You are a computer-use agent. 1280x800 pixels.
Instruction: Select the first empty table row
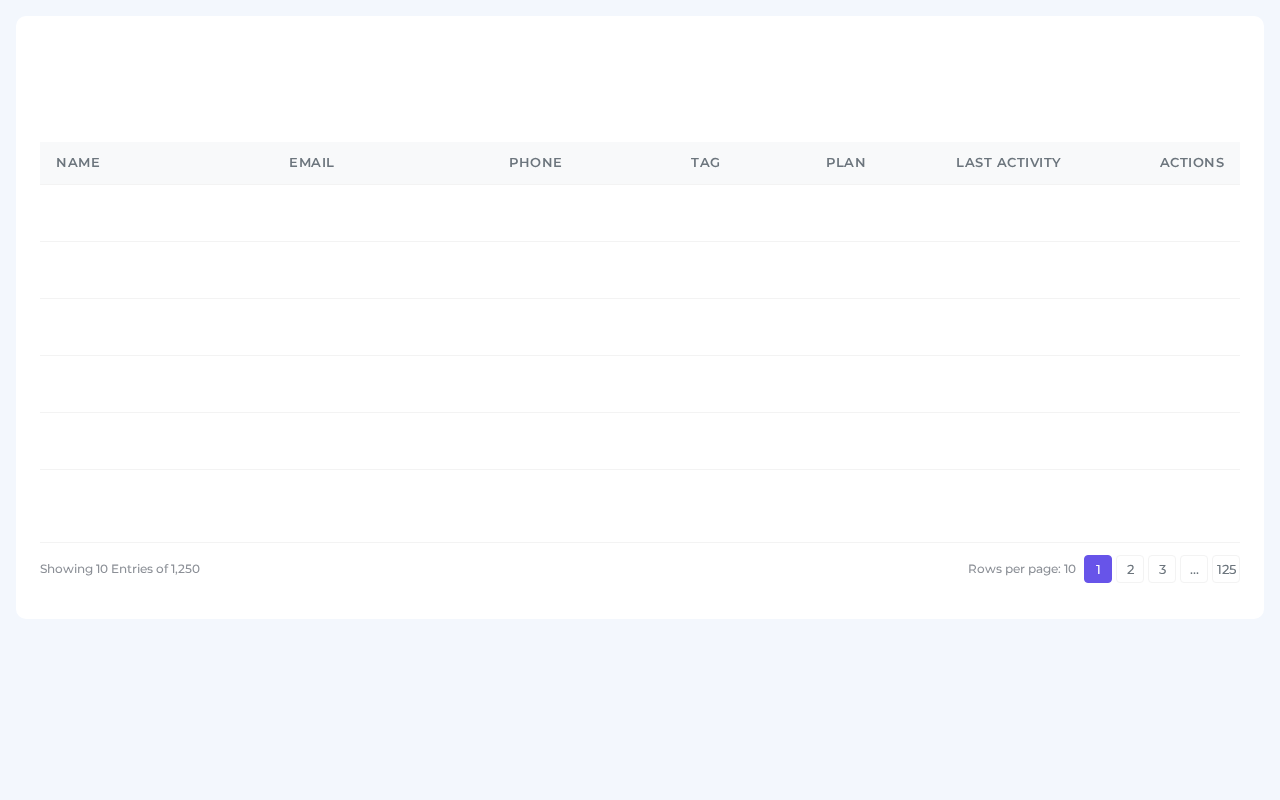640,213
